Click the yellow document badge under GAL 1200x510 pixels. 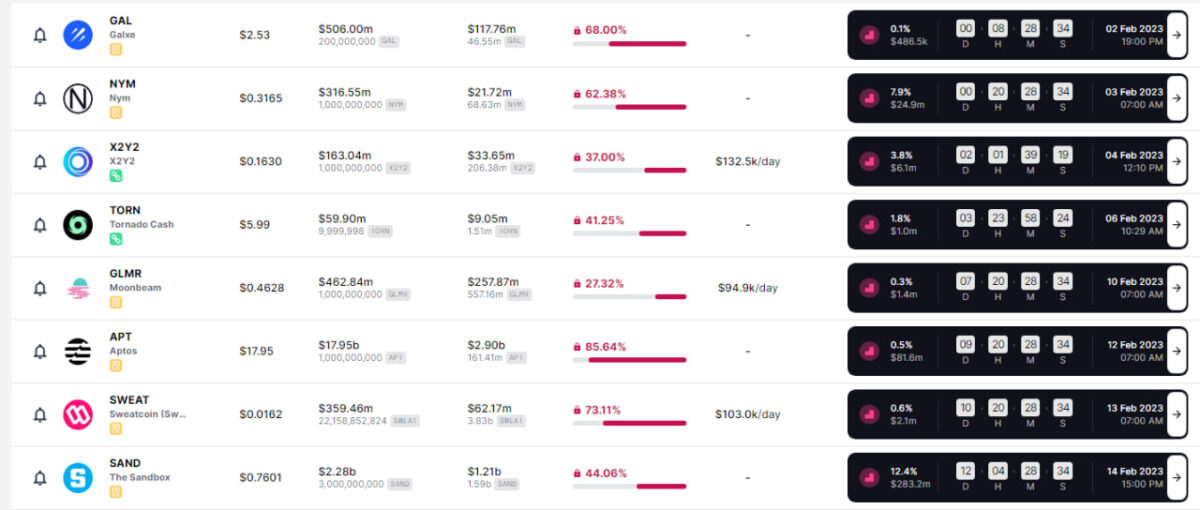pos(116,49)
